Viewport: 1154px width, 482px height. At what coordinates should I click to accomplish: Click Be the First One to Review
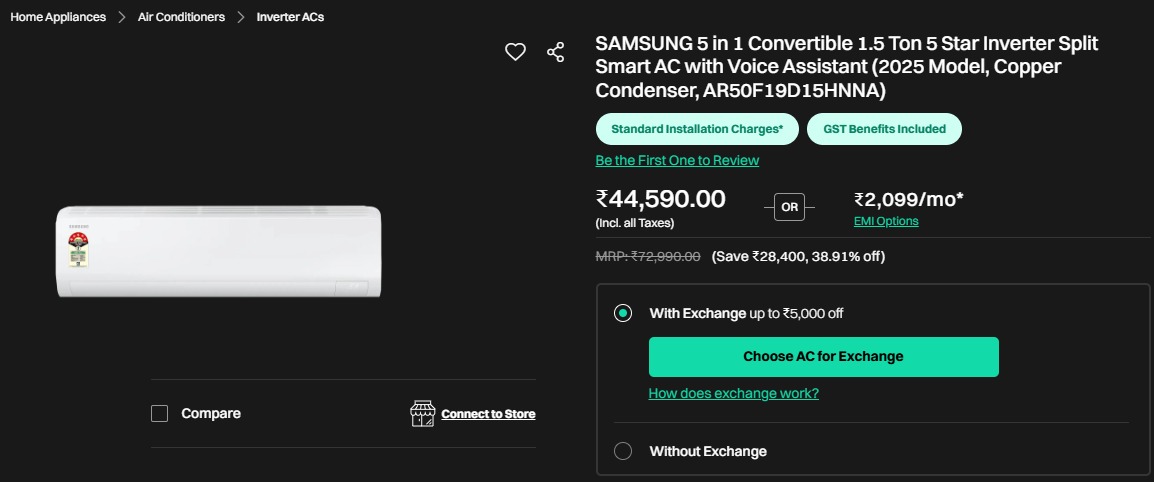677,160
